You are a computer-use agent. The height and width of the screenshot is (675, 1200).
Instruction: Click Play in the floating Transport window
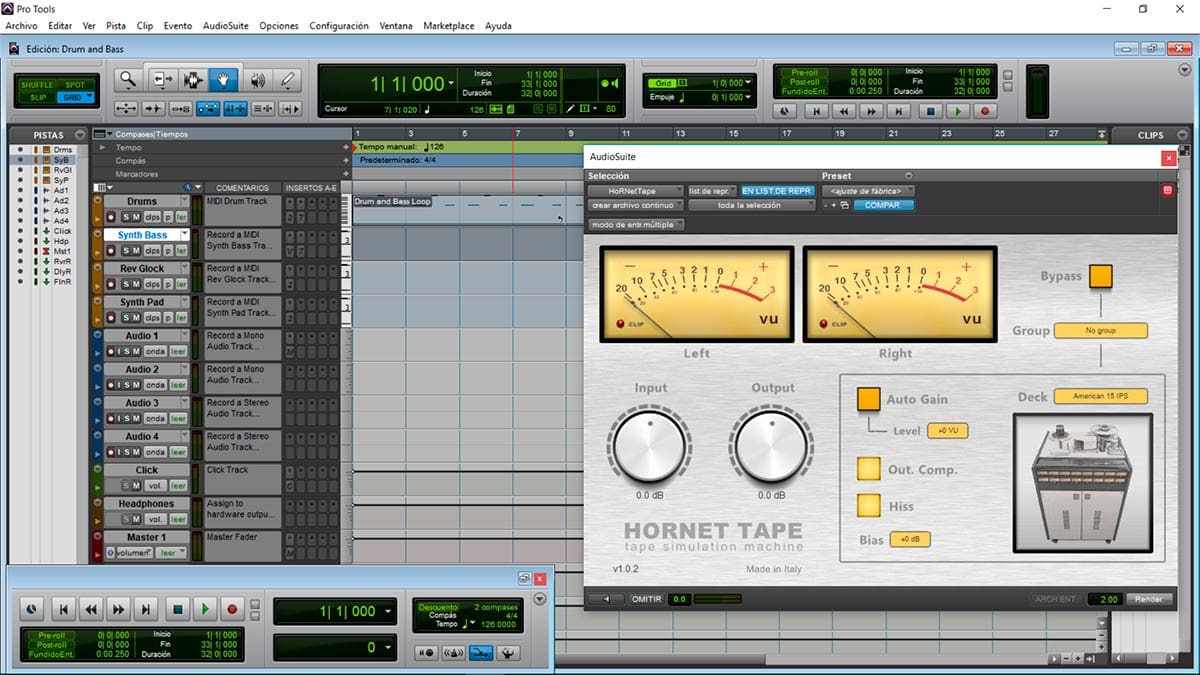tap(204, 608)
